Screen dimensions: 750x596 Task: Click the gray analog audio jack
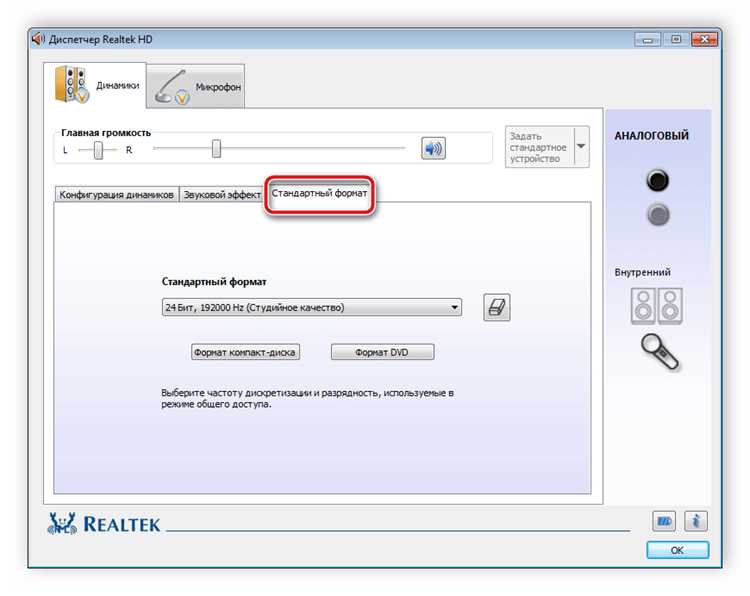pyautogui.click(x=658, y=215)
